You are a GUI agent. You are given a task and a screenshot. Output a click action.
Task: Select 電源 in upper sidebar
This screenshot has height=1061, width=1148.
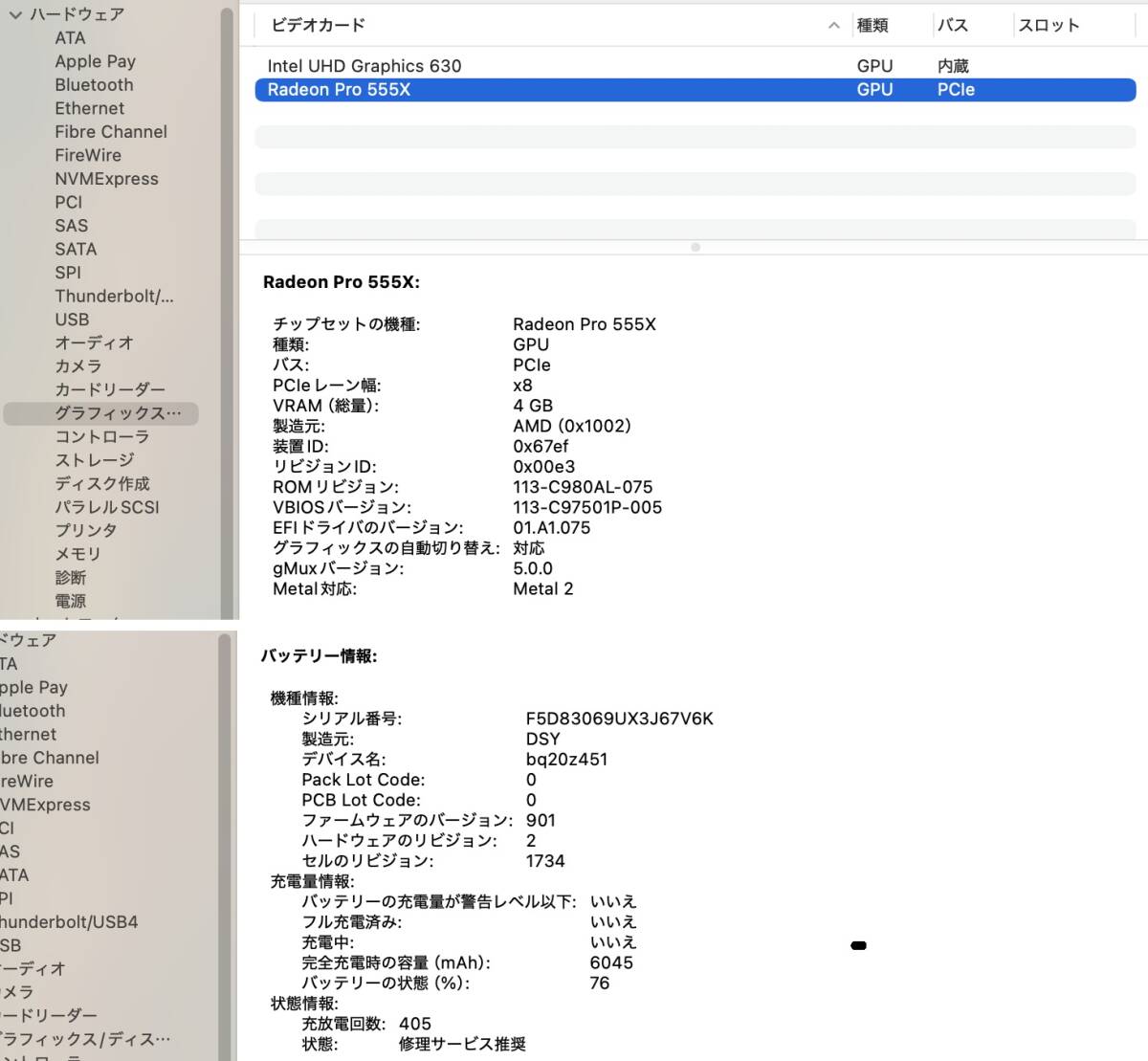pyautogui.click(x=70, y=601)
